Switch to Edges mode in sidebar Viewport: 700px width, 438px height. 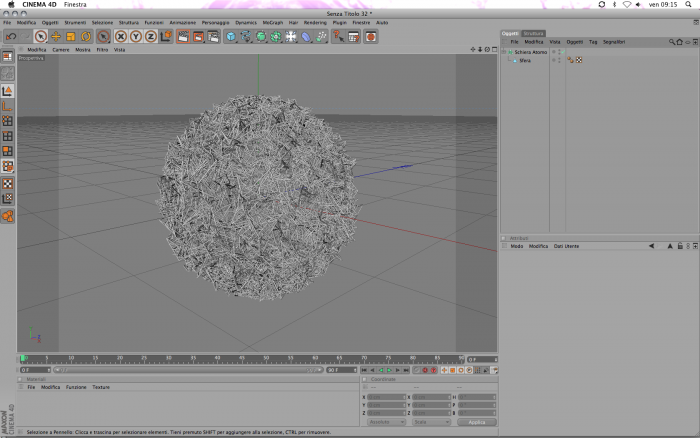coord(8,136)
